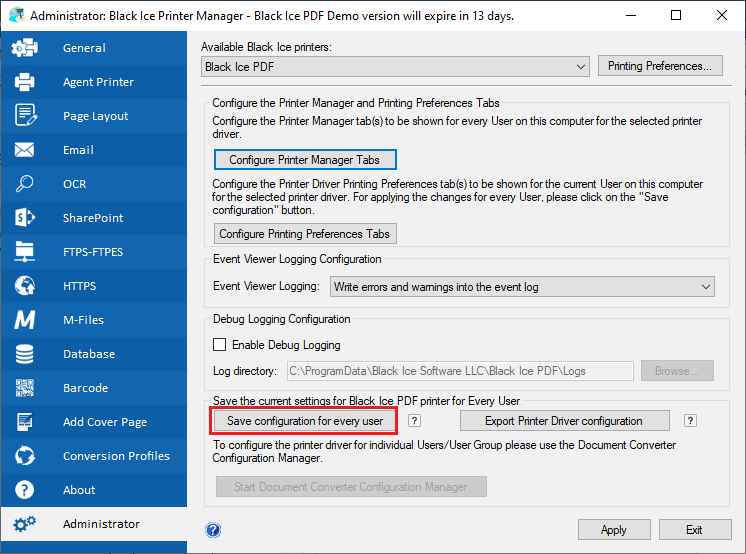
Task: Click the M-Files icon
Action: tap(25, 320)
